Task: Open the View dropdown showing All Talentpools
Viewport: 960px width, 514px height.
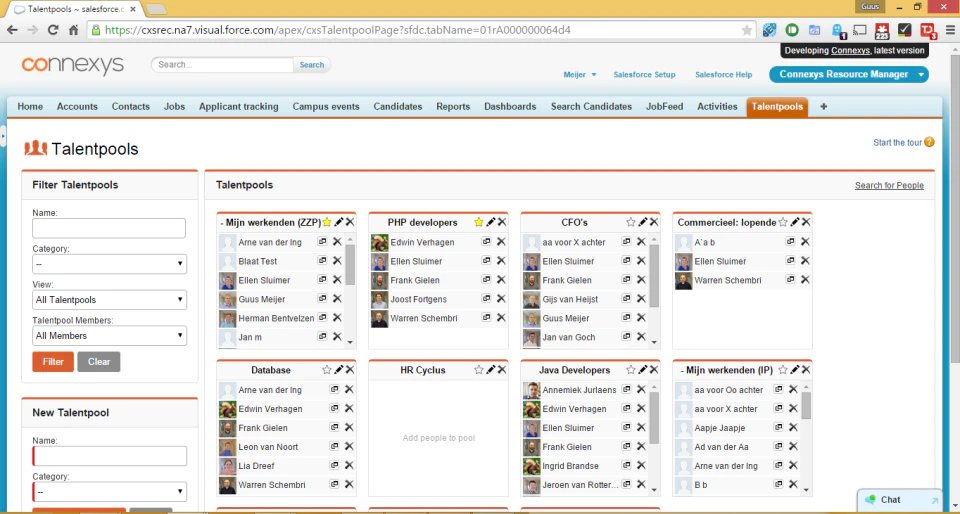Action: coord(109,300)
